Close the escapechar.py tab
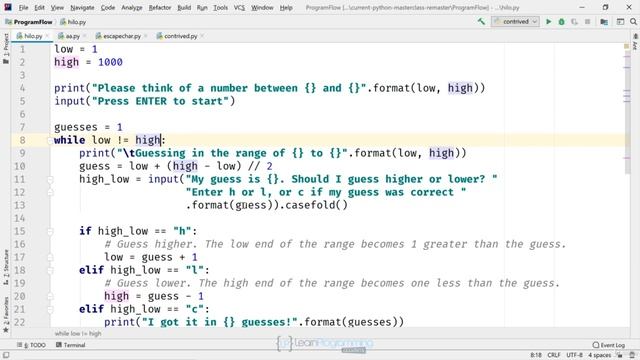This screenshot has width=640, height=360. click(146, 36)
